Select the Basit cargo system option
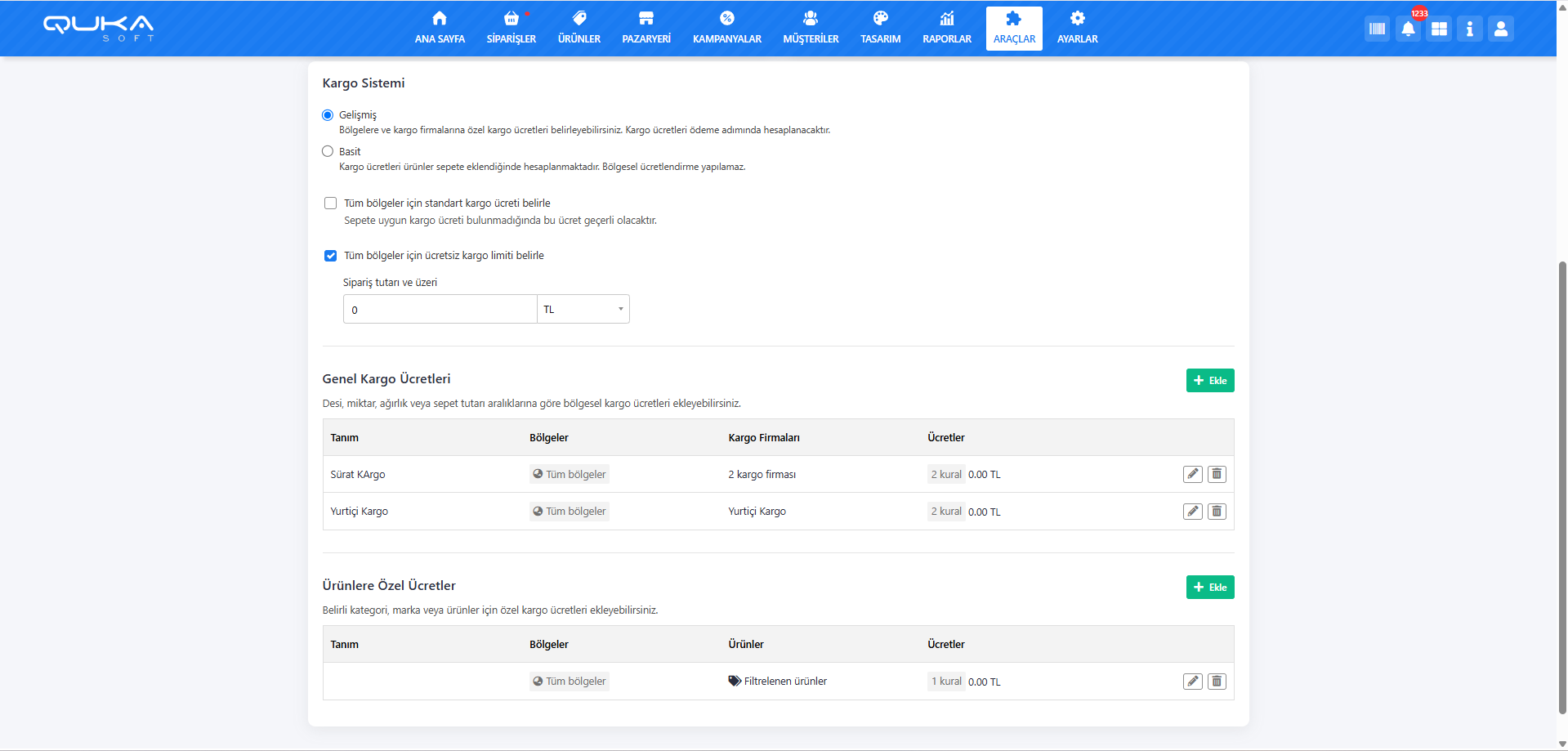This screenshot has height=751, width=1568. [328, 151]
